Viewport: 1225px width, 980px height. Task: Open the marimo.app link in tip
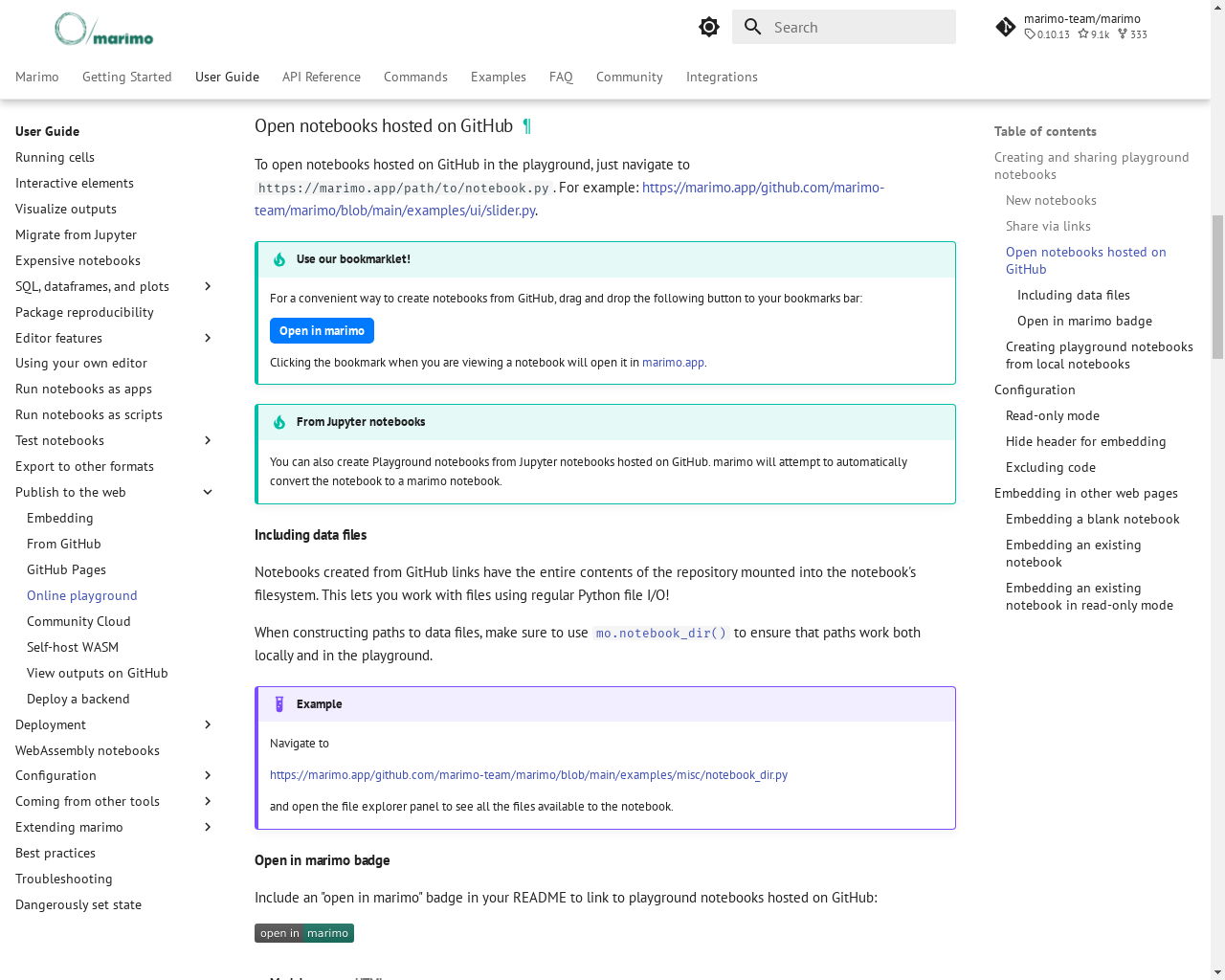click(x=674, y=363)
